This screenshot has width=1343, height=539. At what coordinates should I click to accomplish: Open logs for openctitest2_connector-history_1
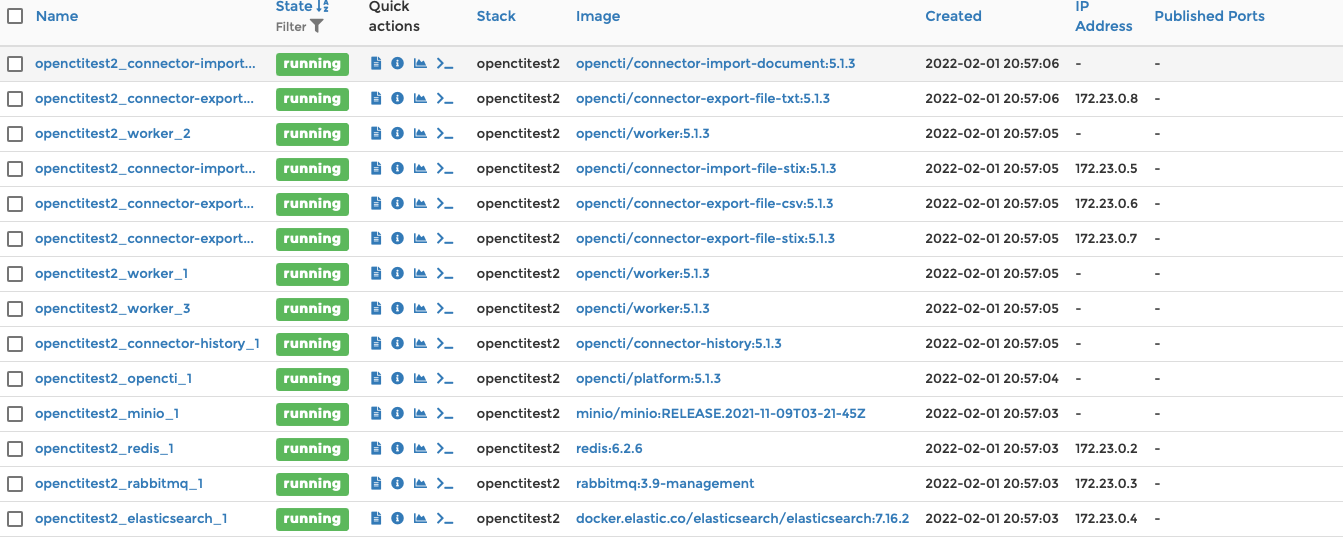[x=376, y=343]
